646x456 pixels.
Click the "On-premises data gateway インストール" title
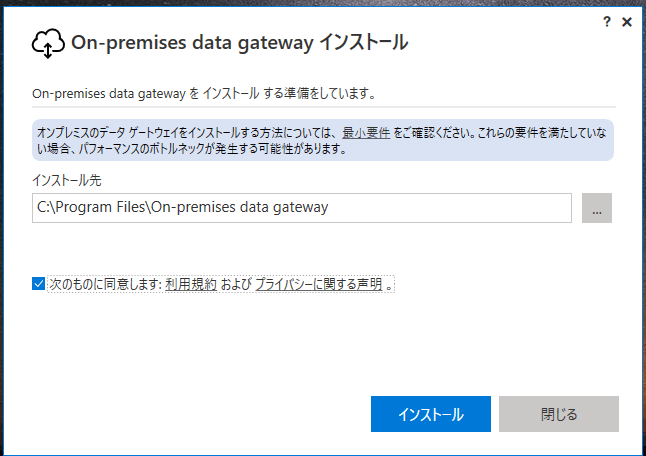(240, 43)
